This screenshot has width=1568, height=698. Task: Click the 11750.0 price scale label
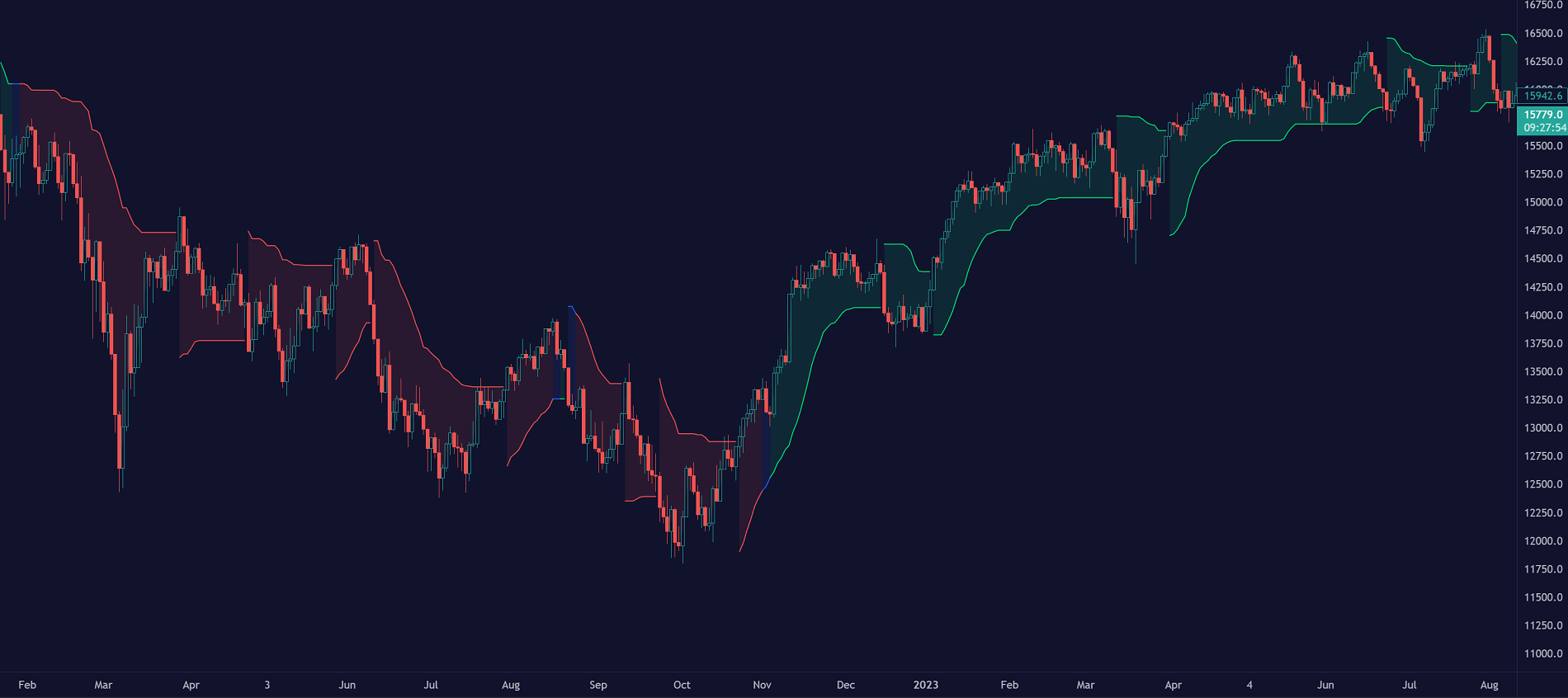1543,569
